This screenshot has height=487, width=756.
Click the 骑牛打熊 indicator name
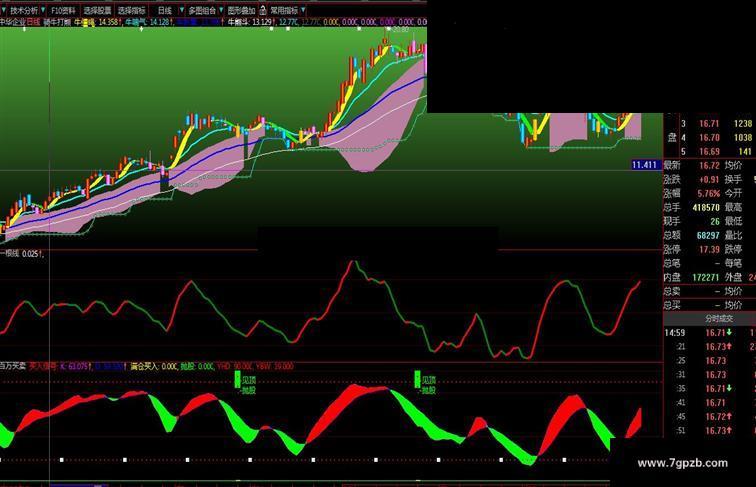(57, 22)
